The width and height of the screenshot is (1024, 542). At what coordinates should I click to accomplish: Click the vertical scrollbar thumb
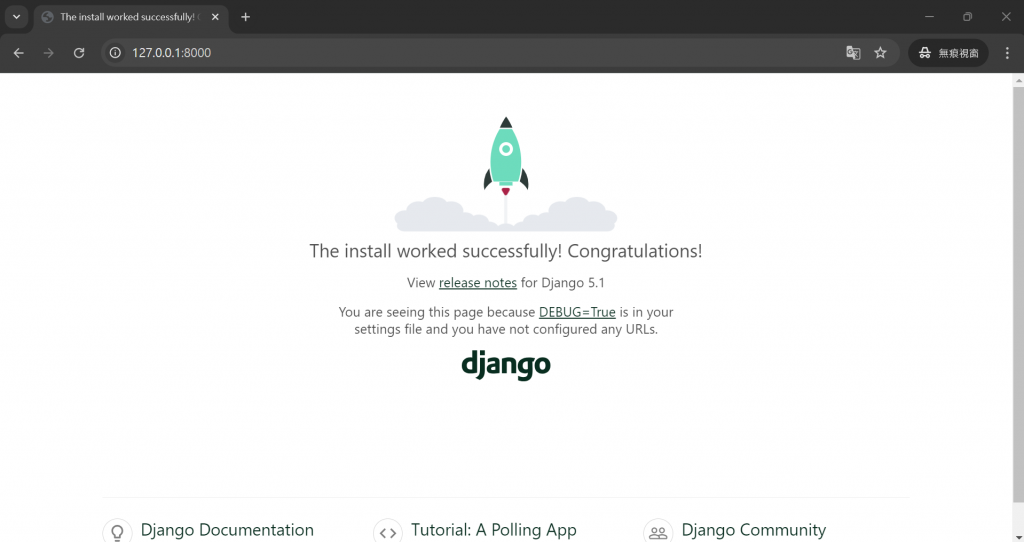point(1018,294)
